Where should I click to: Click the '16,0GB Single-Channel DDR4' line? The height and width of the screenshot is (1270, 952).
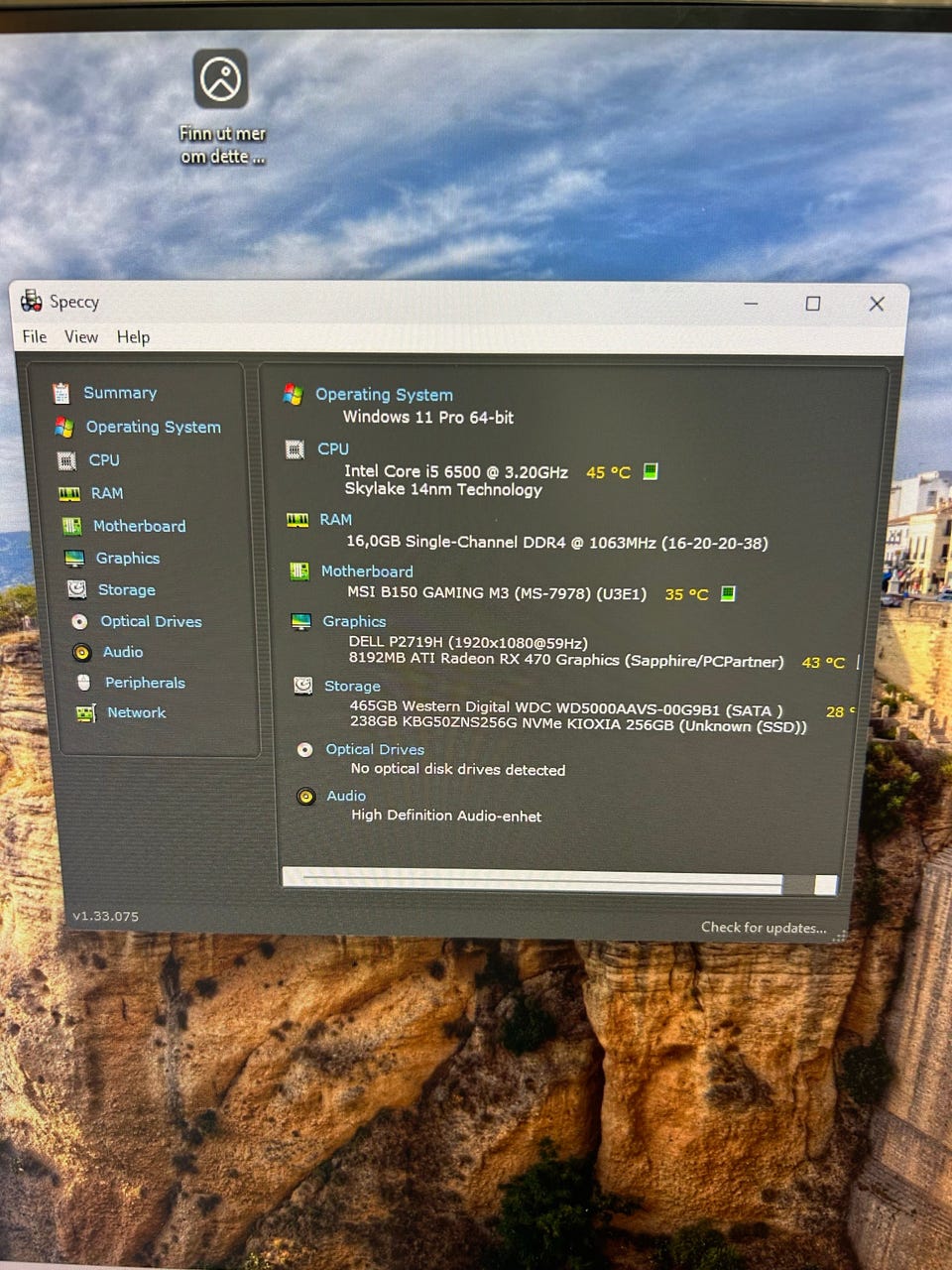(x=557, y=543)
